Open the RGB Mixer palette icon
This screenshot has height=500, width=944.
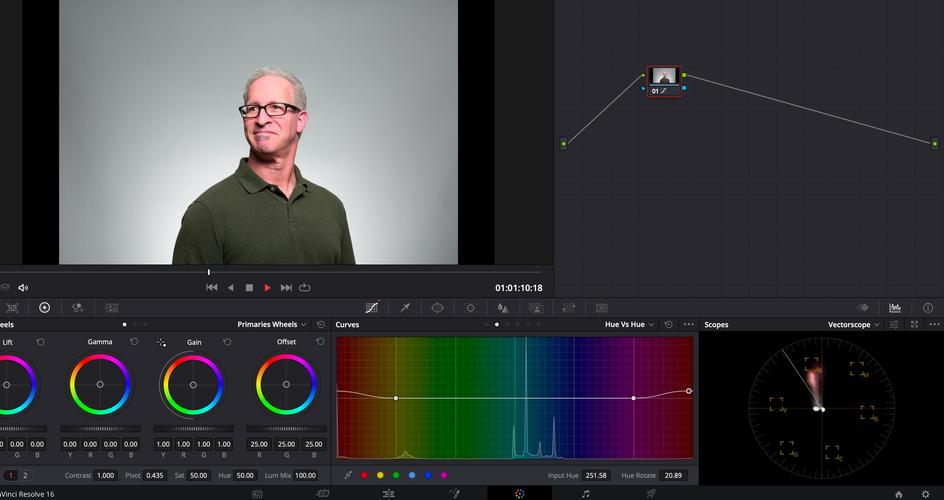tap(78, 307)
